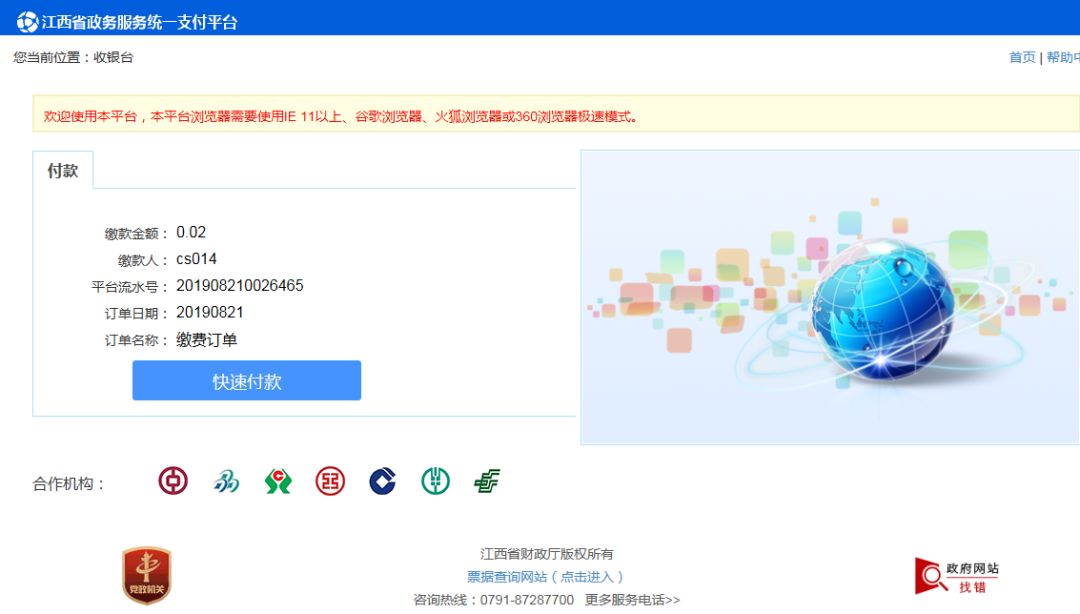The height and width of the screenshot is (614, 1080).
Task: Open the 党政机关 red shield badge
Action: tap(147, 575)
